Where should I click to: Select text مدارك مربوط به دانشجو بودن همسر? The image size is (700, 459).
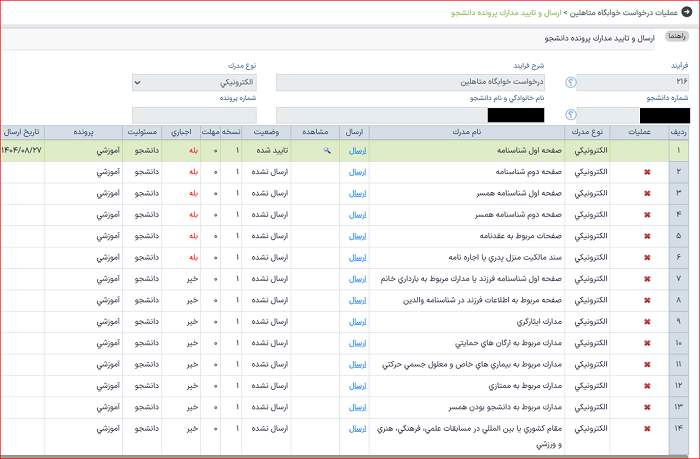pos(505,407)
